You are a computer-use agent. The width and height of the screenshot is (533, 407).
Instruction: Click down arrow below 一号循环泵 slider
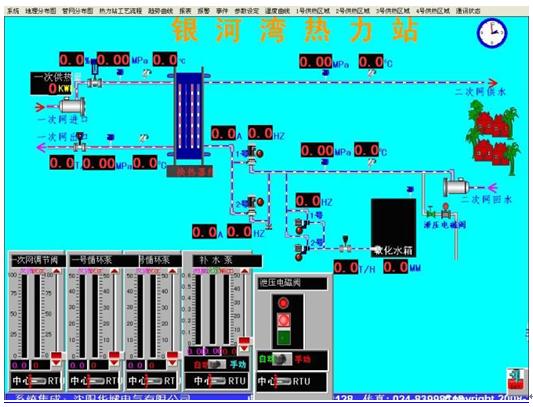[x=114, y=363]
